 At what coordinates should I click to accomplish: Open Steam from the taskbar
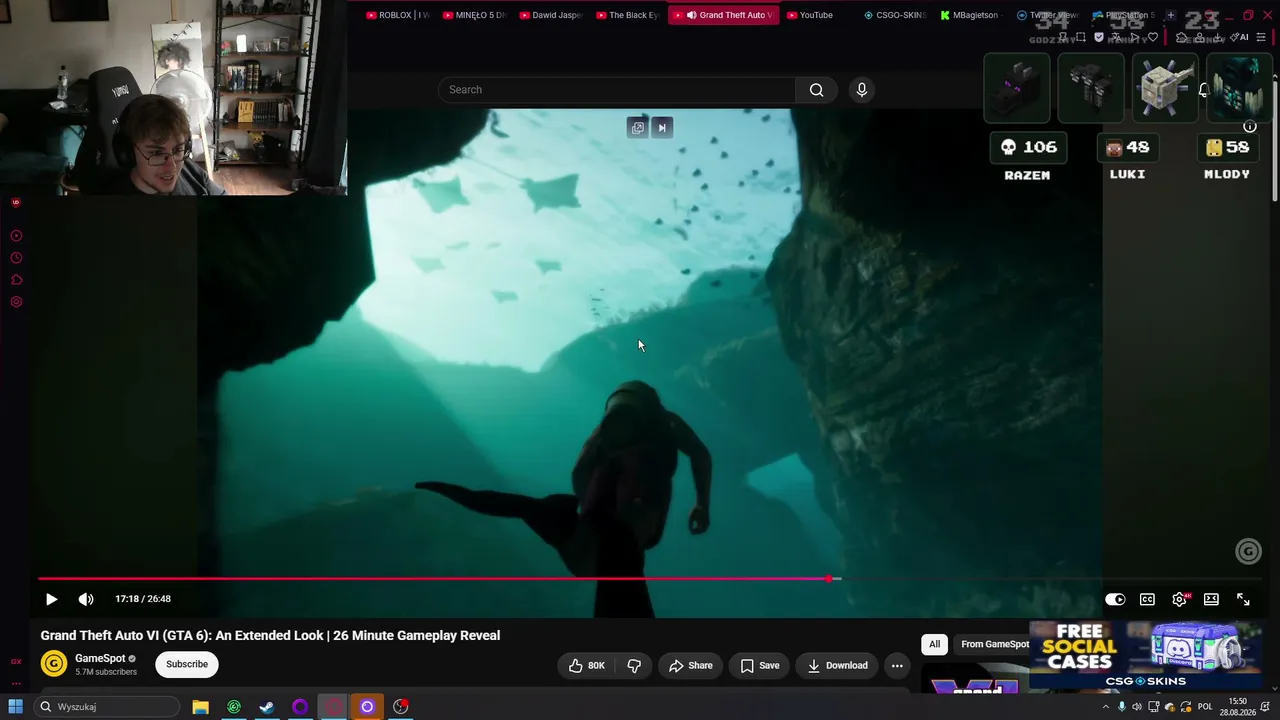tap(267, 707)
